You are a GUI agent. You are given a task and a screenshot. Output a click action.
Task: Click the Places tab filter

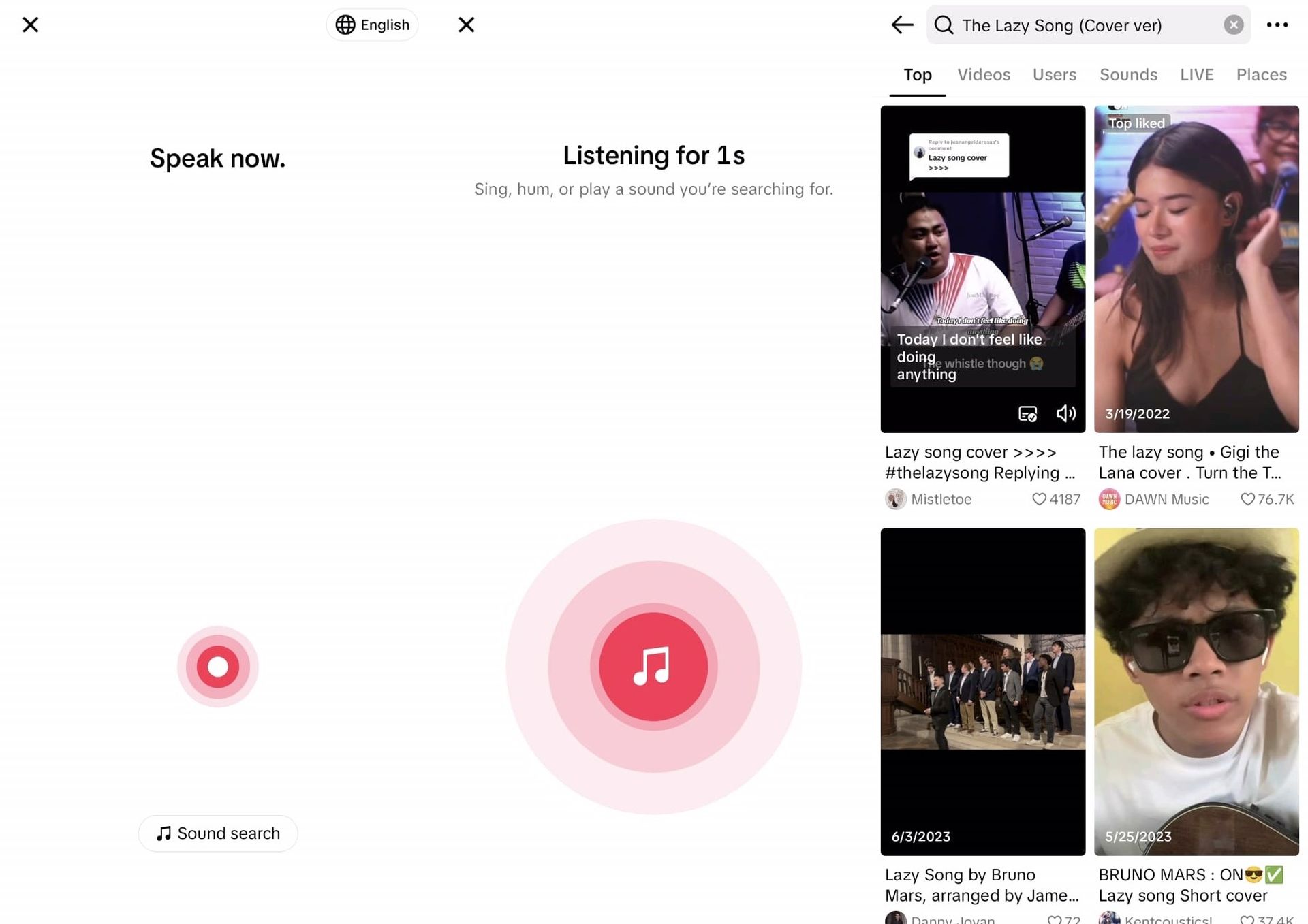click(1261, 74)
